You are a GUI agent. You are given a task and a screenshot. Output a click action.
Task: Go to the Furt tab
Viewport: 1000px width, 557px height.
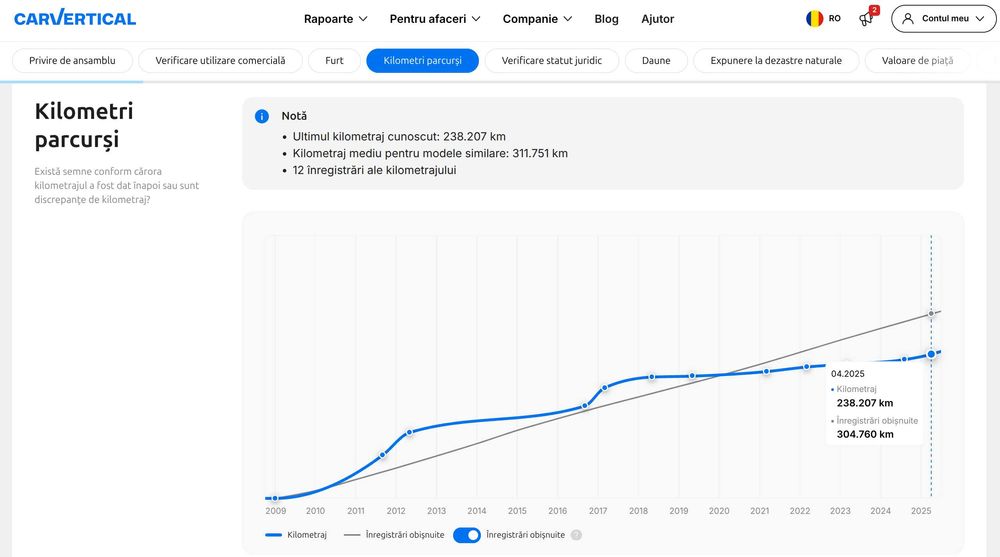coord(334,61)
